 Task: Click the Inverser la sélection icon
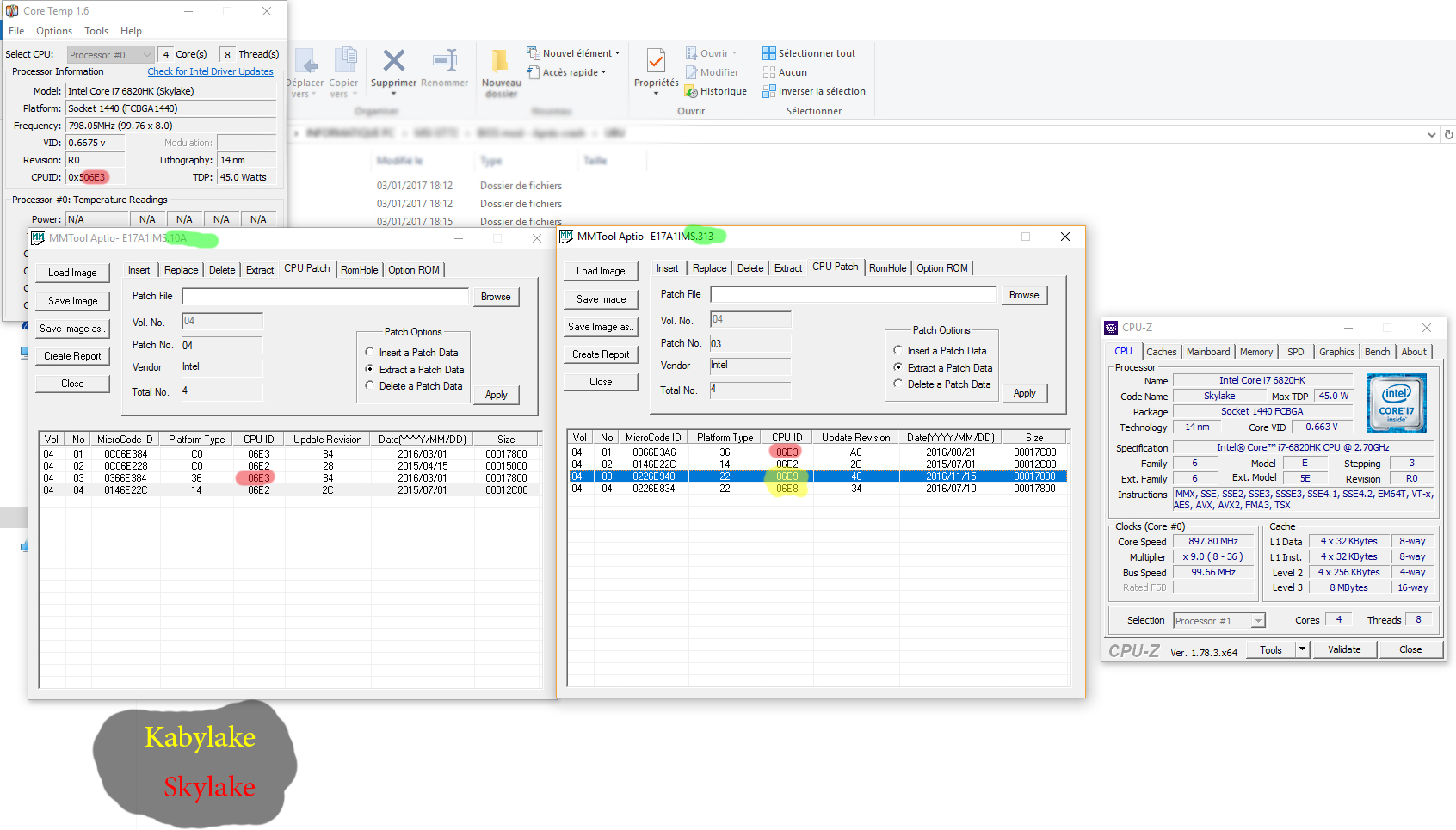[769, 91]
